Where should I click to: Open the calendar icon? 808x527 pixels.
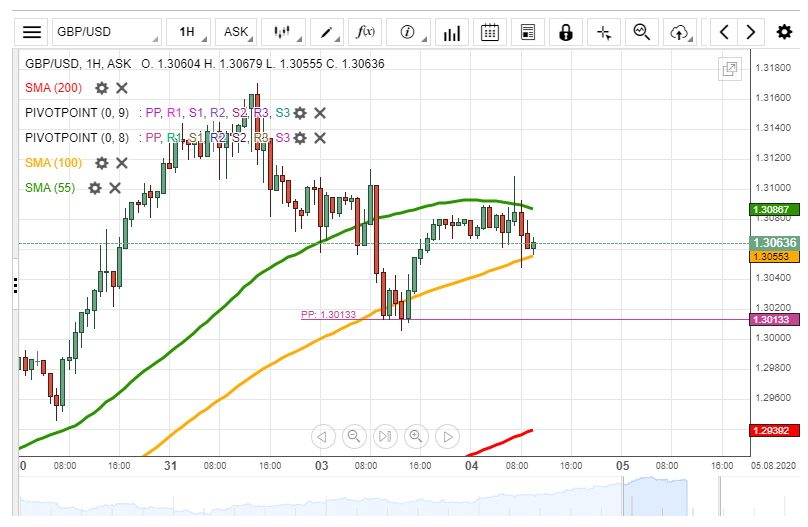(490, 32)
